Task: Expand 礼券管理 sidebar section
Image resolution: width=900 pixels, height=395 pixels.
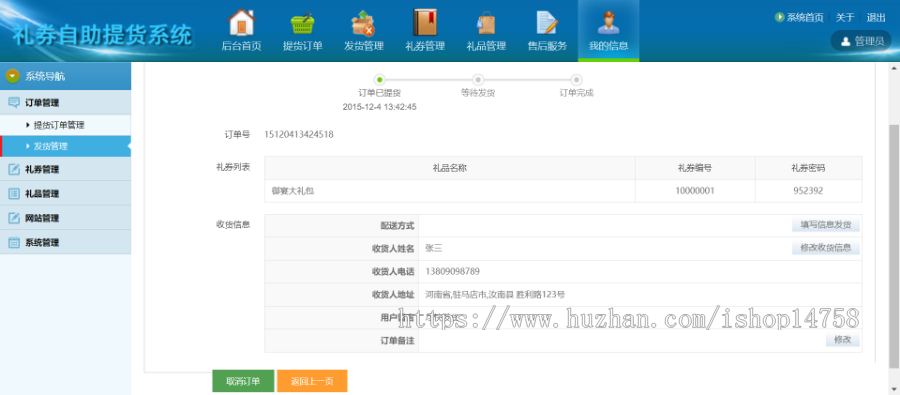Action: 65,169
